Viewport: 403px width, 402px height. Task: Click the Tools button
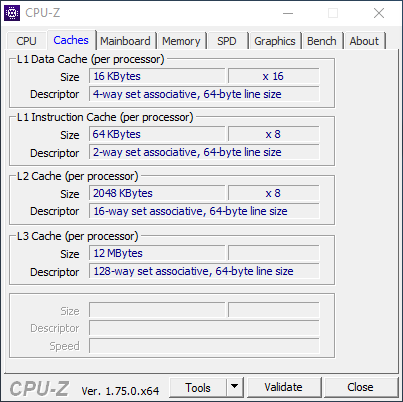[x=198, y=388]
